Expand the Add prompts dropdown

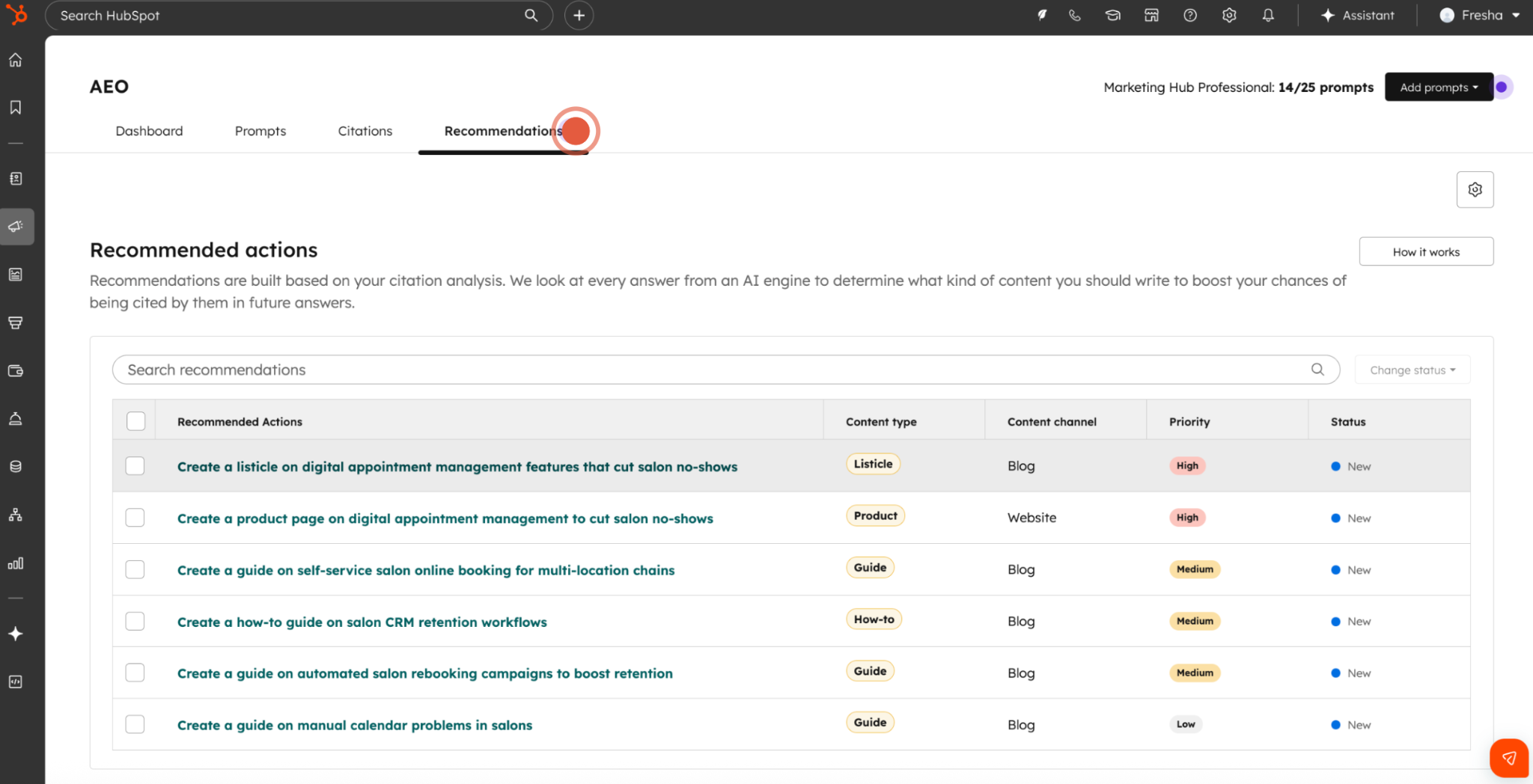pyautogui.click(x=1439, y=87)
